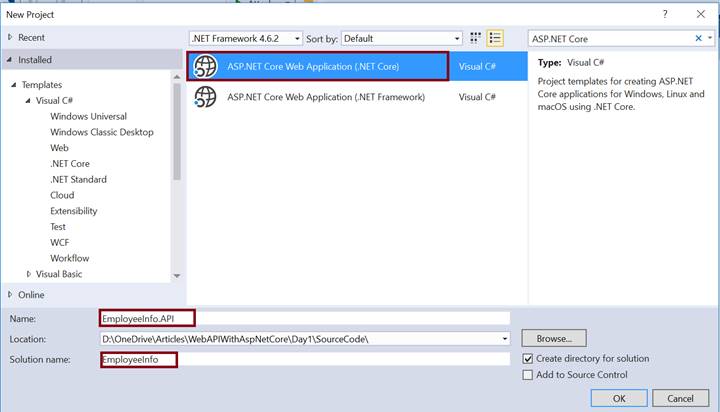Click the Browse... button

pos(554,339)
